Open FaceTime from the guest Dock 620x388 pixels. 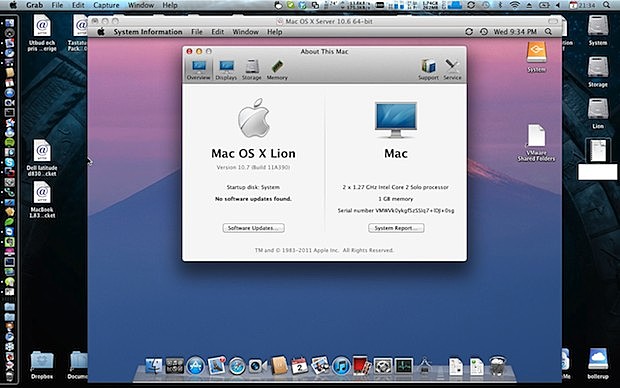click(257, 366)
